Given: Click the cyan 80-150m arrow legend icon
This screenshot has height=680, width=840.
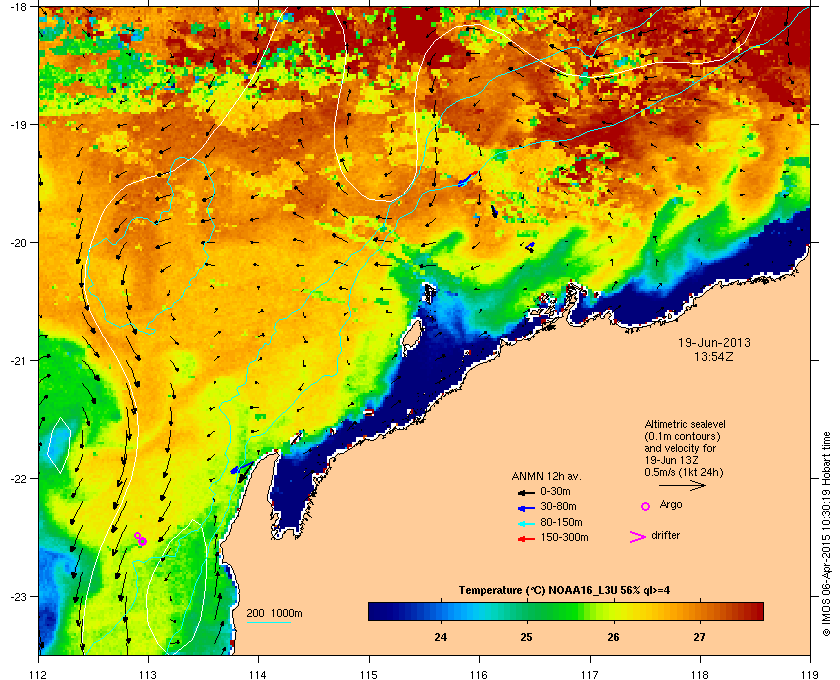Looking at the screenshot, I should 526,523.
